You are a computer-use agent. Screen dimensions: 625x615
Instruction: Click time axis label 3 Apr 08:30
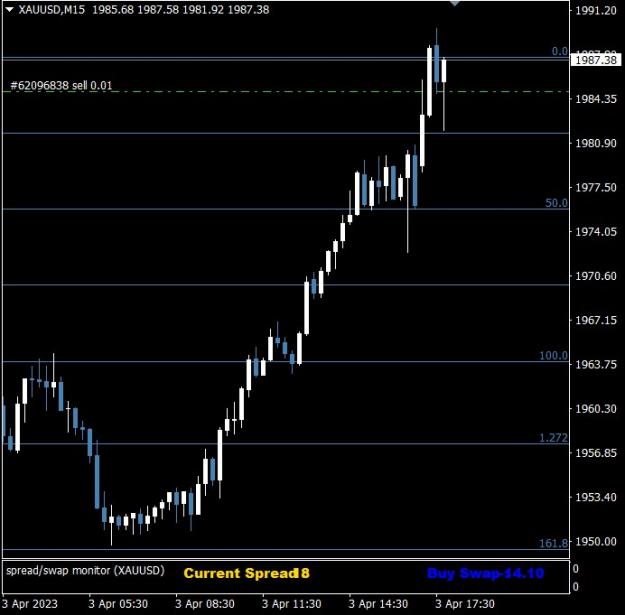[x=205, y=604]
